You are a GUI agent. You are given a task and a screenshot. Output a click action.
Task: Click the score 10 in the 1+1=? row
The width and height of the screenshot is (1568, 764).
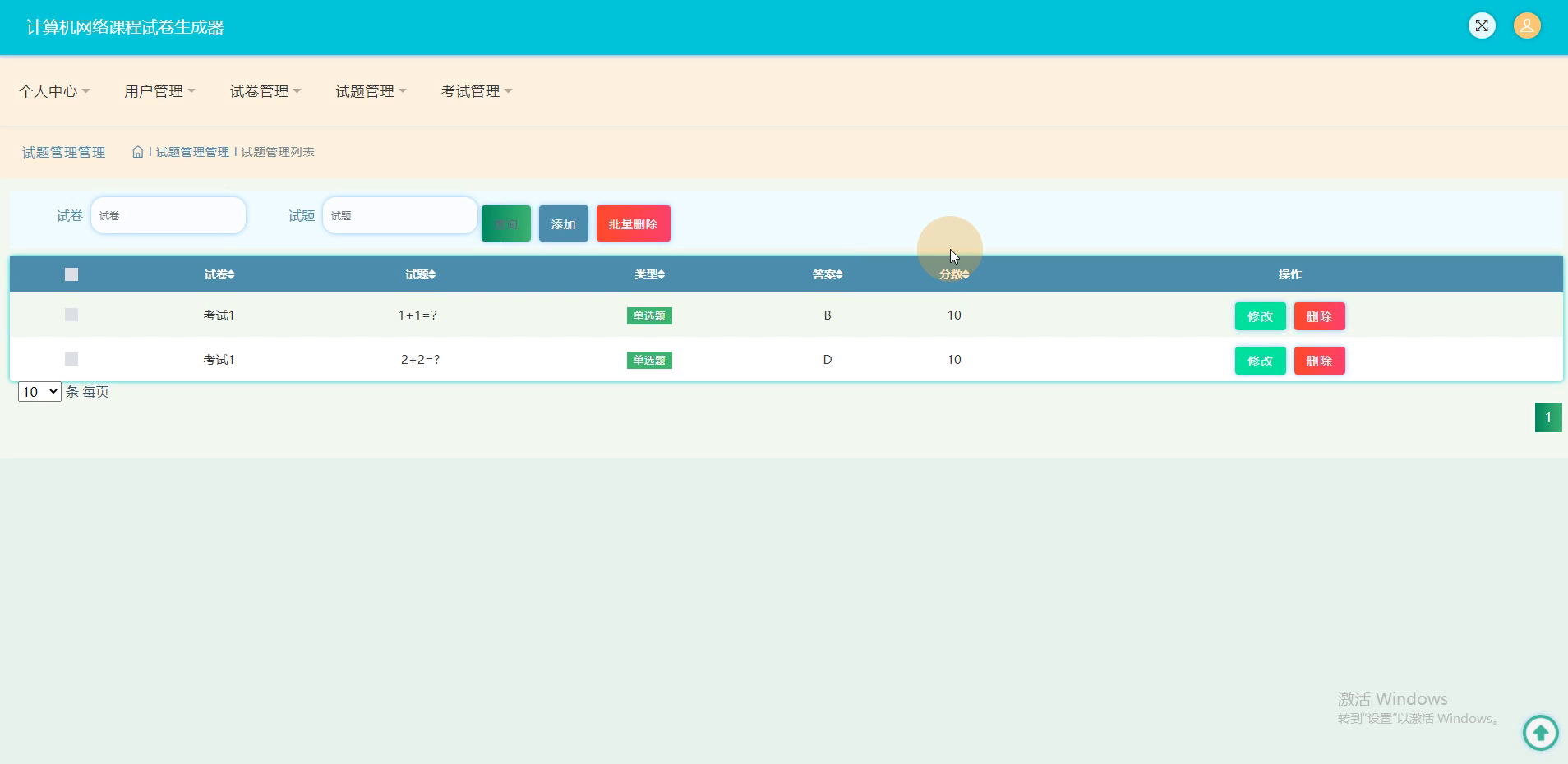tap(954, 315)
